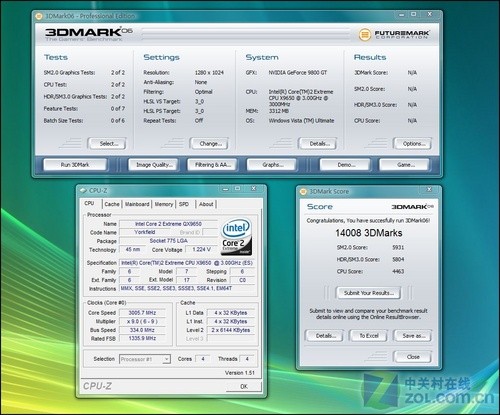Open the About tab in CPU-Z
500x415 pixels.
pyautogui.click(x=206, y=204)
